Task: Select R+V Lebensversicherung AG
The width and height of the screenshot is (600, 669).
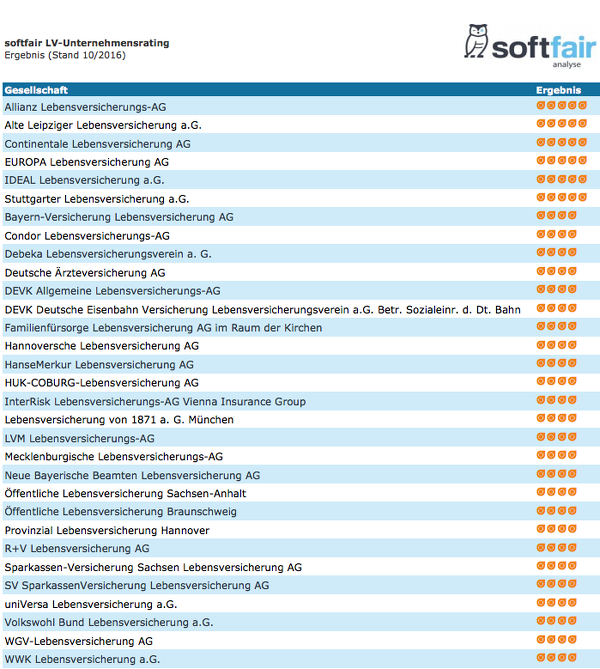Action: pyautogui.click(x=77, y=549)
